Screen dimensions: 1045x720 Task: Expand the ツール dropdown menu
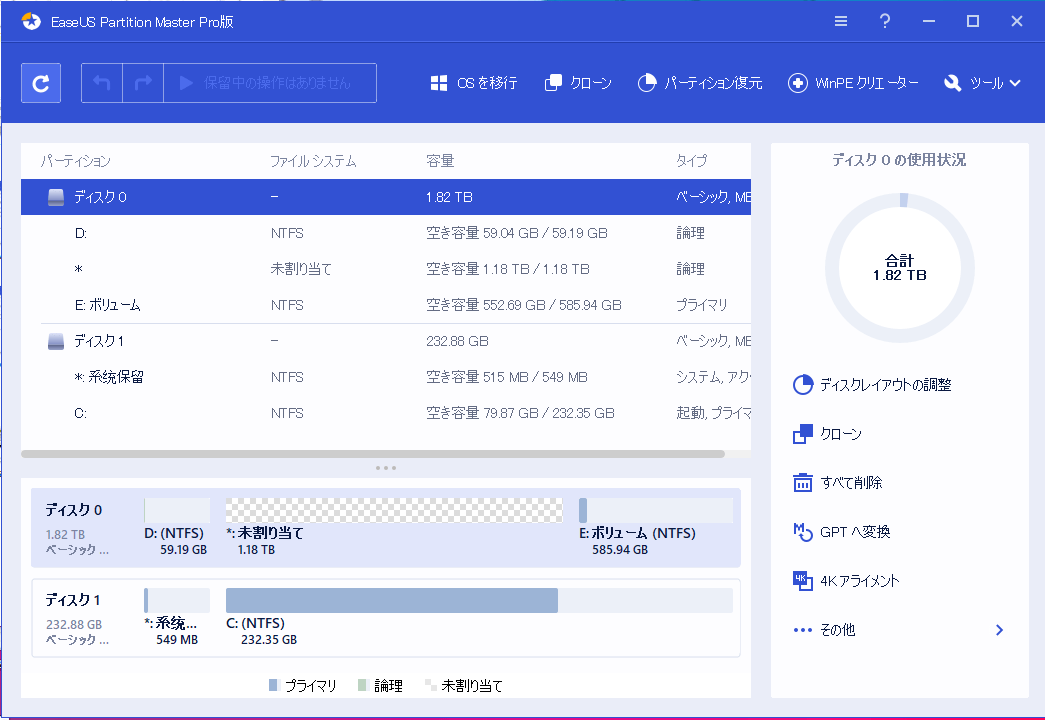pos(982,83)
